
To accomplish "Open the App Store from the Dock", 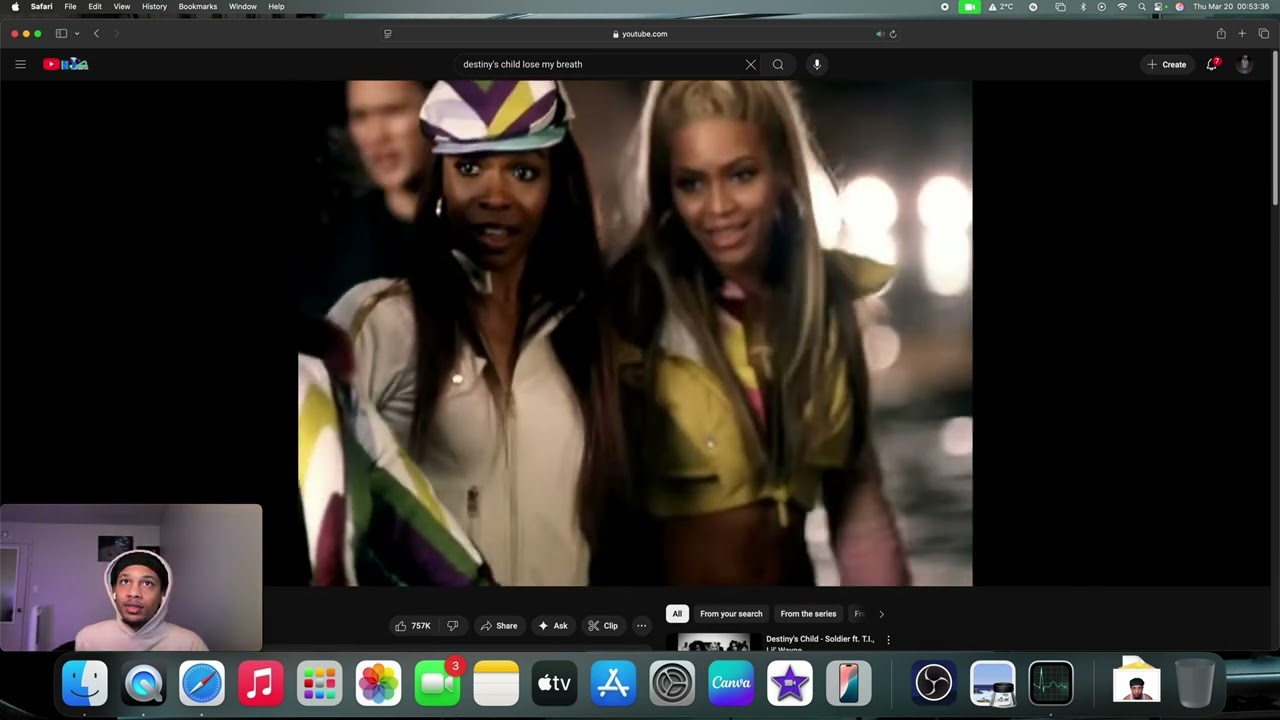I will tap(613, 684).
